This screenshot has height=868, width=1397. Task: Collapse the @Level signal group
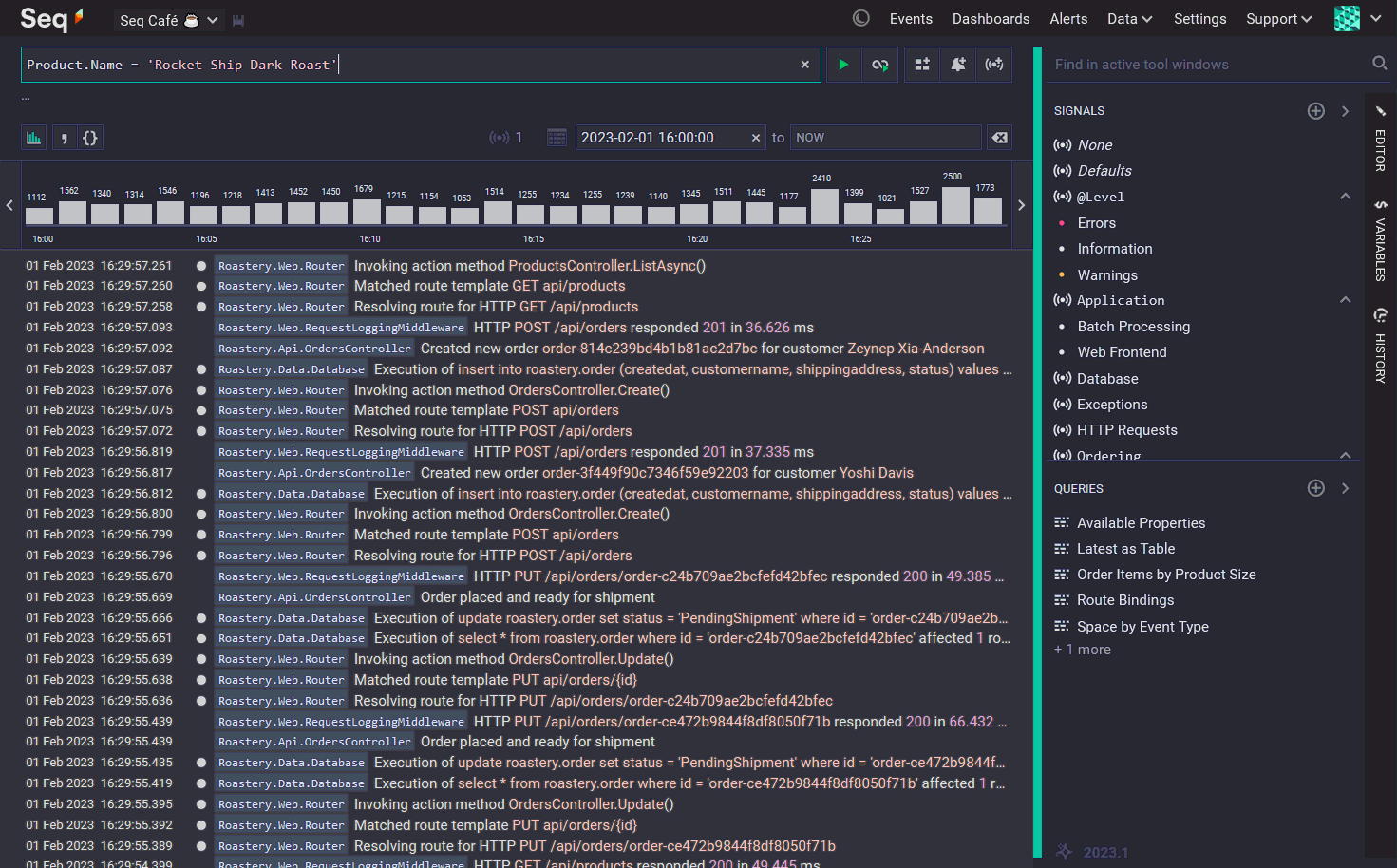[1345, 197]
